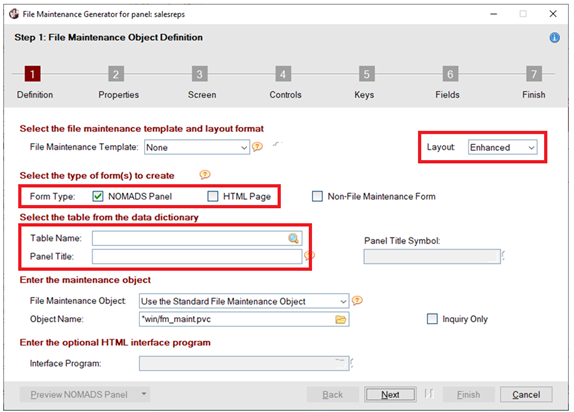Open the table name lookup magnifier
Image resolution: width=574 pixels, height=412 pixels.
pos(293,238)
